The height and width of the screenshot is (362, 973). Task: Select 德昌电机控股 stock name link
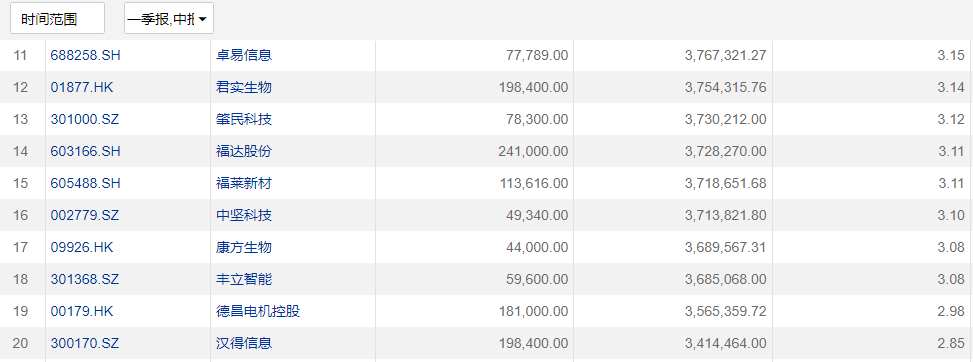(258, 312)
